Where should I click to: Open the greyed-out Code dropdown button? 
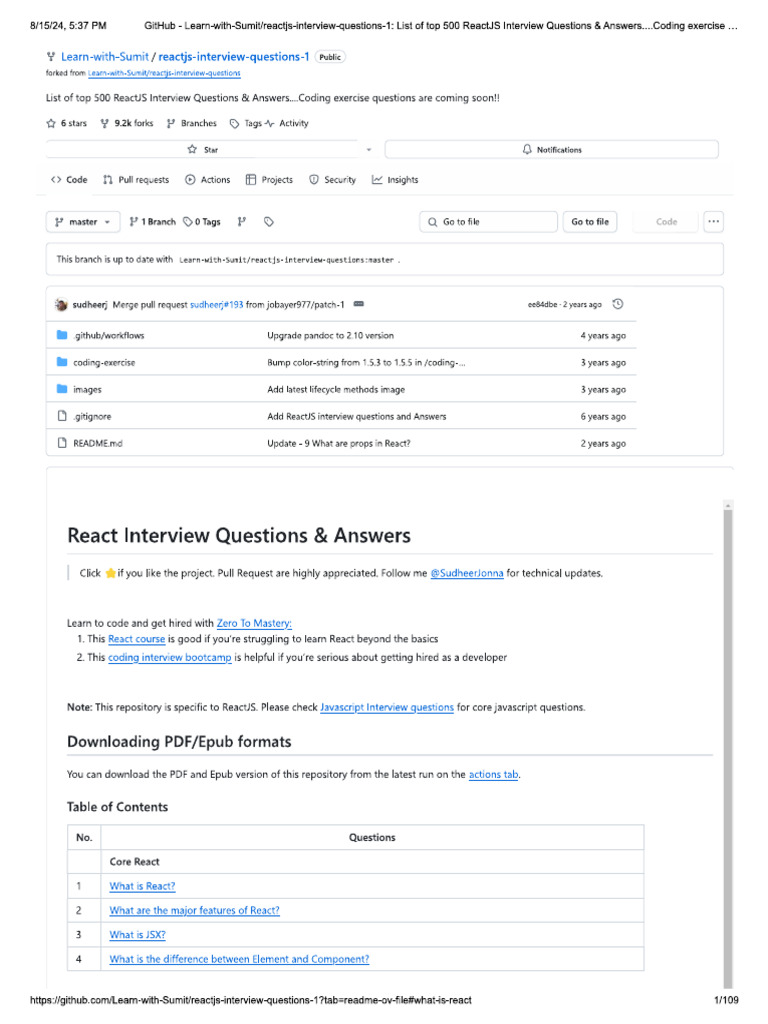[666, 222]
